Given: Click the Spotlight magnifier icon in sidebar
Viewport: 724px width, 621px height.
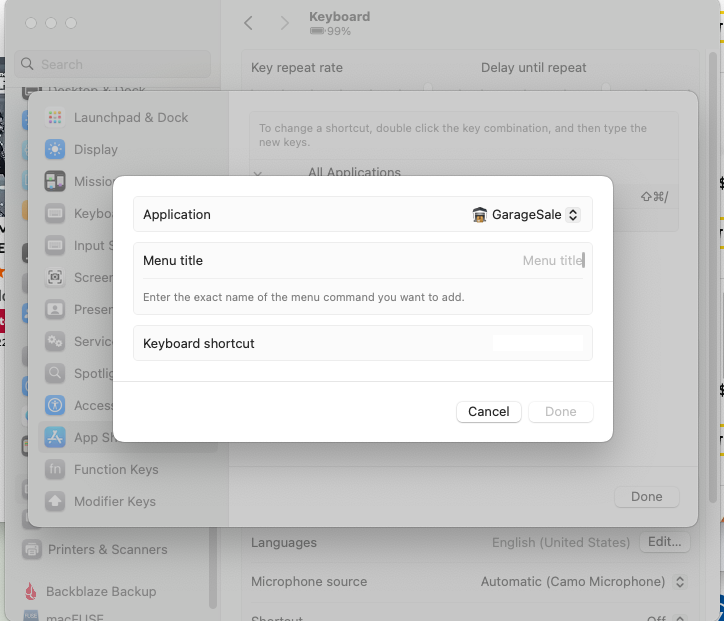Looking at the screenshot, I should (x=55, y=374).
